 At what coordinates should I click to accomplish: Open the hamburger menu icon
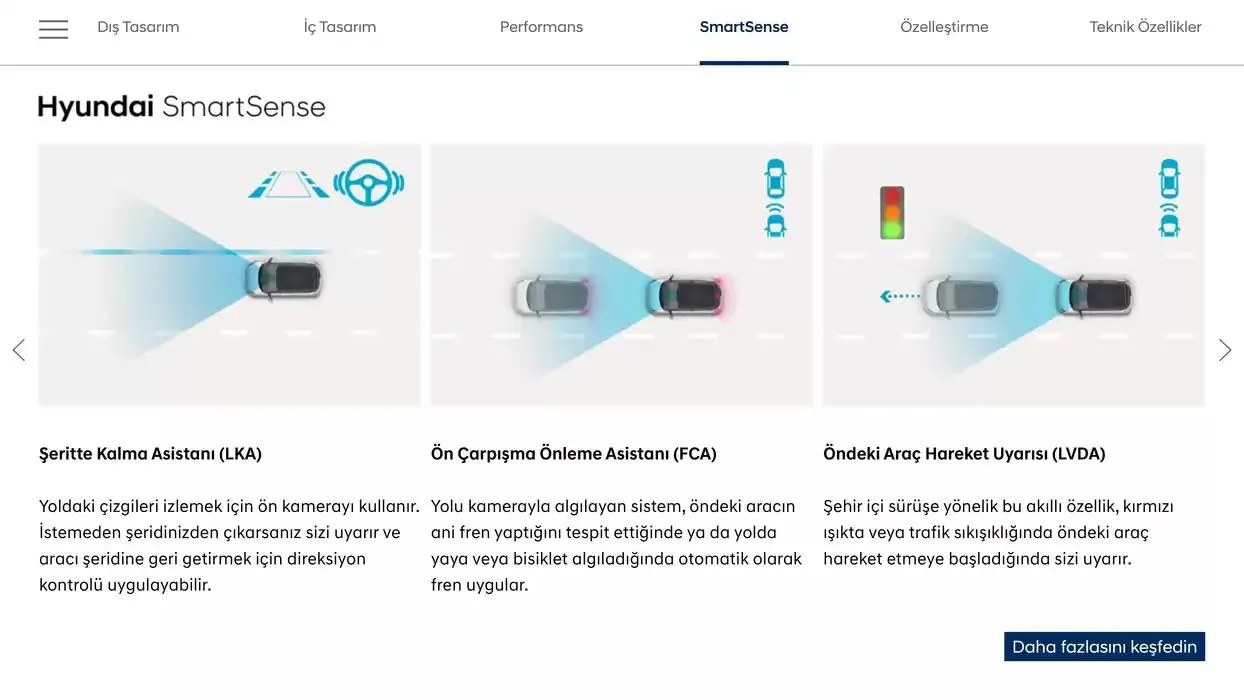pyautogui.click(x=53, y=29)
